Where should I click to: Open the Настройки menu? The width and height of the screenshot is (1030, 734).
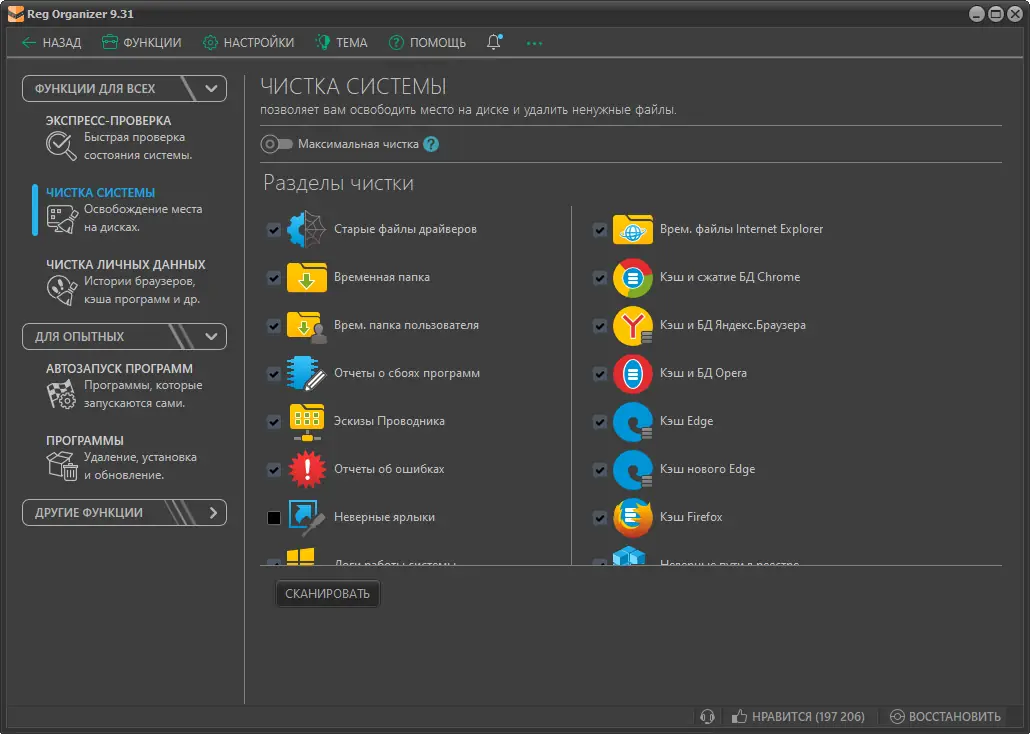pyautogui.click(x=248, y=43)
